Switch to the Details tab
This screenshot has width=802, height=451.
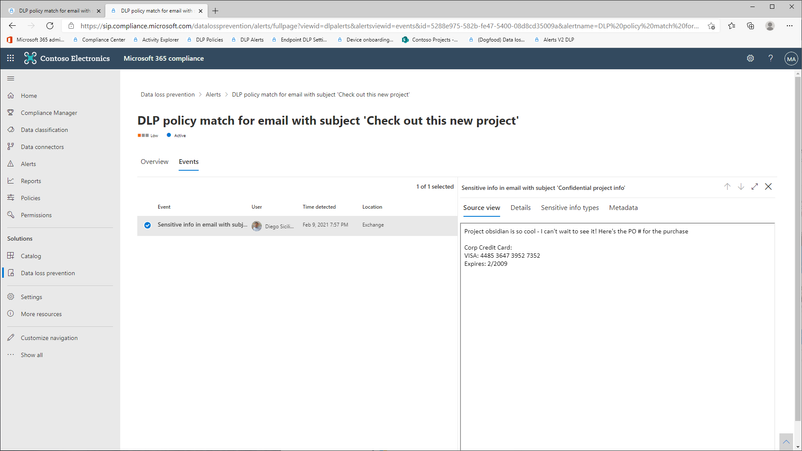click(520, 208)
